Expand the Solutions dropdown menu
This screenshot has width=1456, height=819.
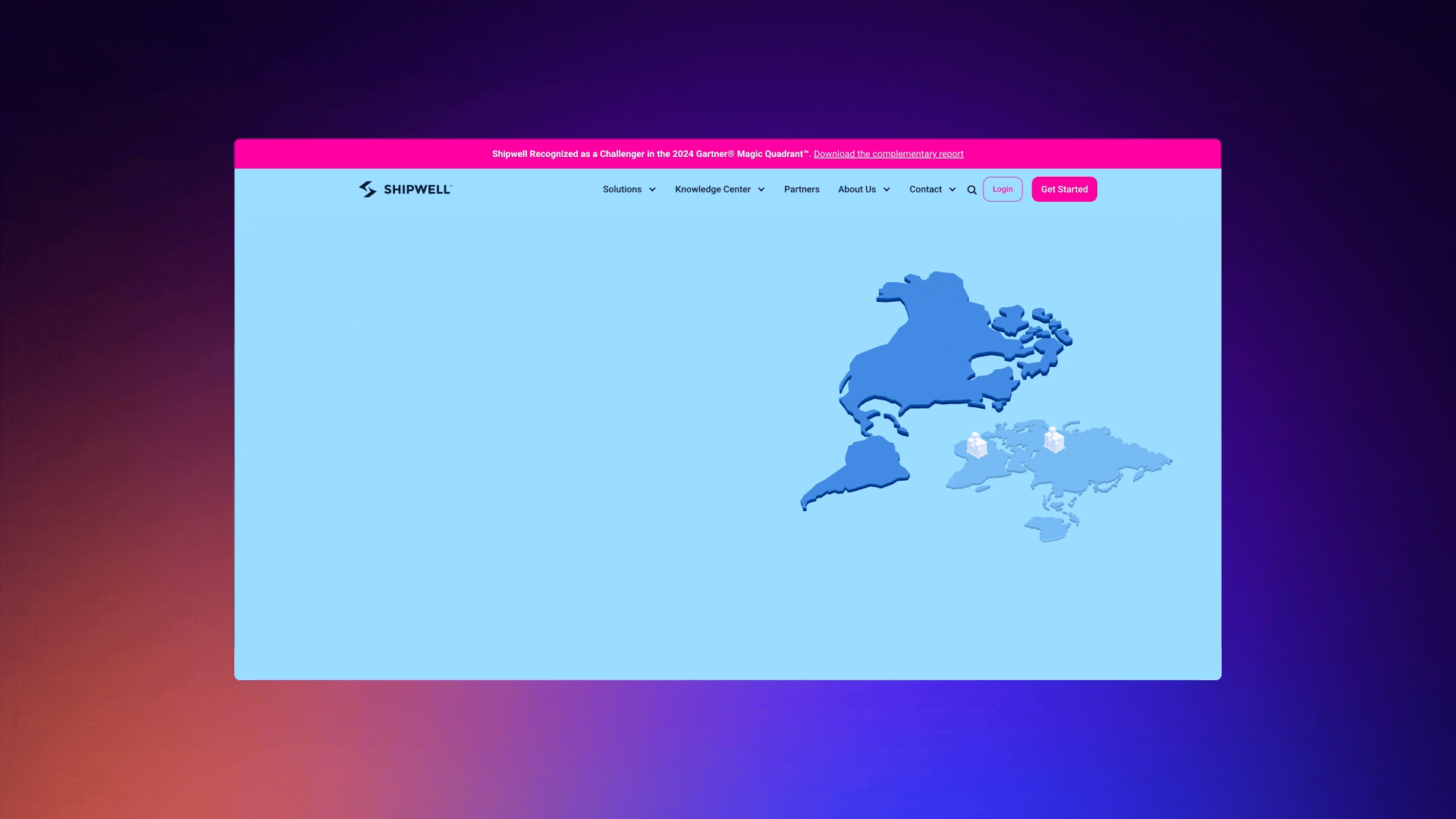click(629, 189)
